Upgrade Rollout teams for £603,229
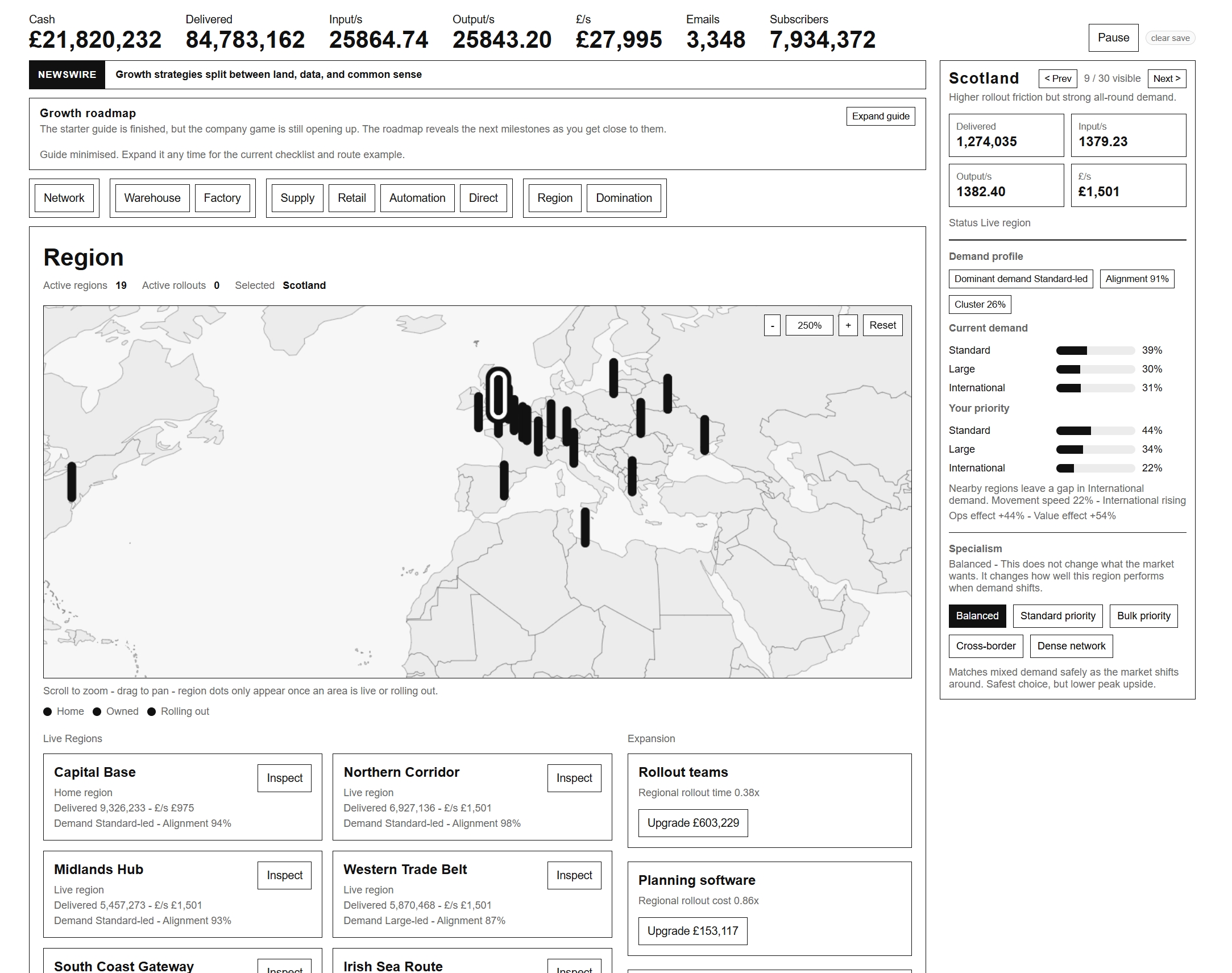Screen dimensions: 1232x973 (692, 823)
